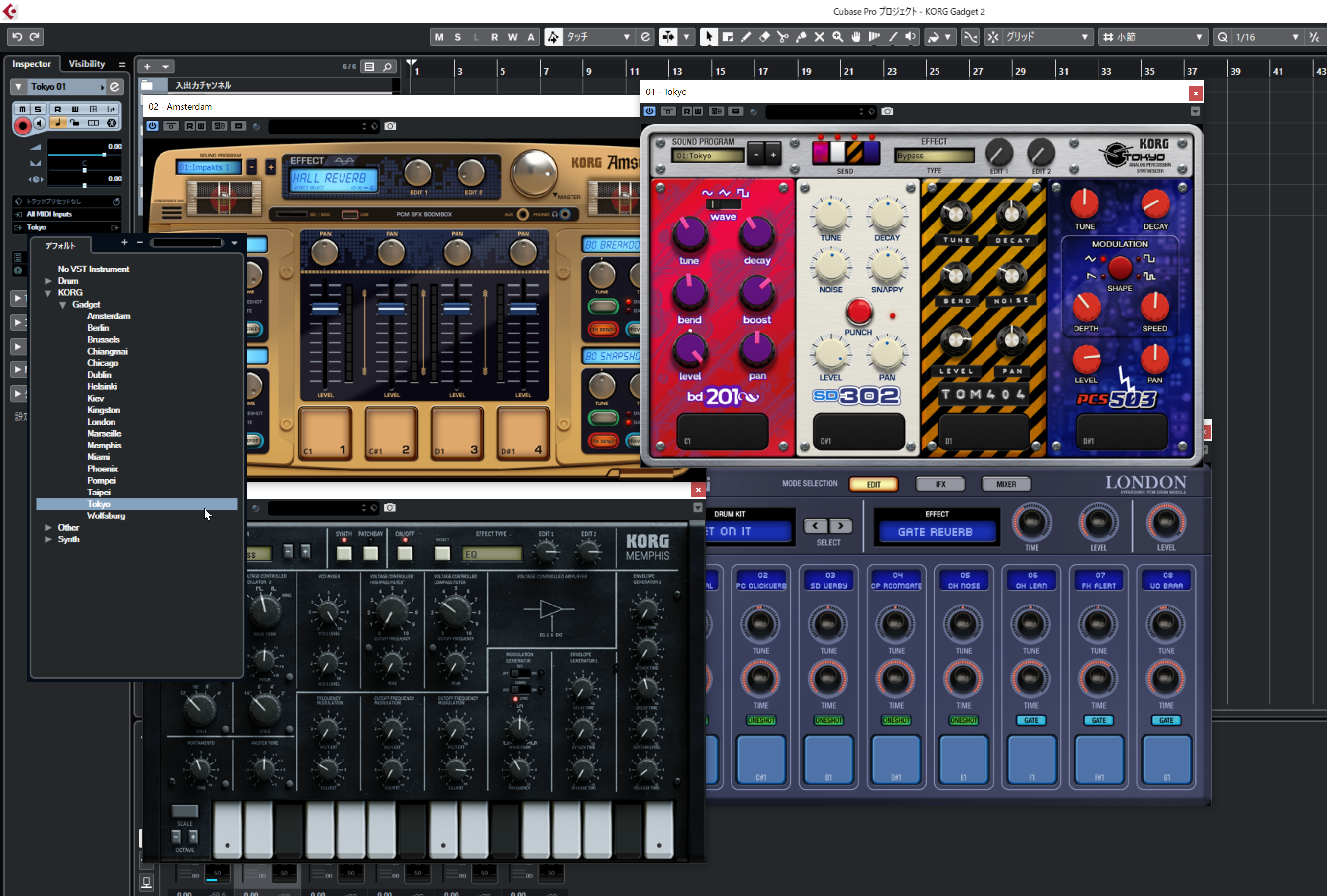Image resolution: width=1327 pixels, height=896 pixels.
Task: Toggle Tokyo plugin power button
Action: [650, 112]
